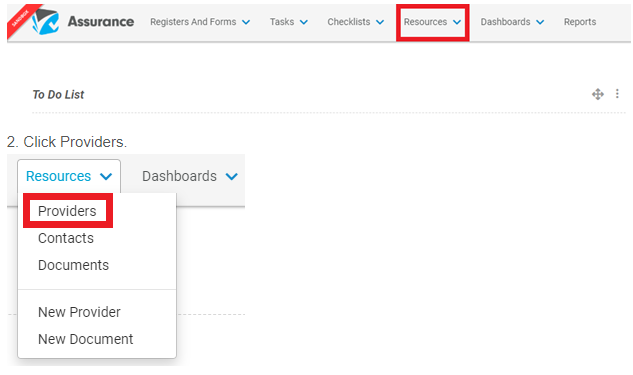Expand the Checklists chevron arrow
Image resolution: width=633 pixels, height=375 pixels.
(380, 22)
